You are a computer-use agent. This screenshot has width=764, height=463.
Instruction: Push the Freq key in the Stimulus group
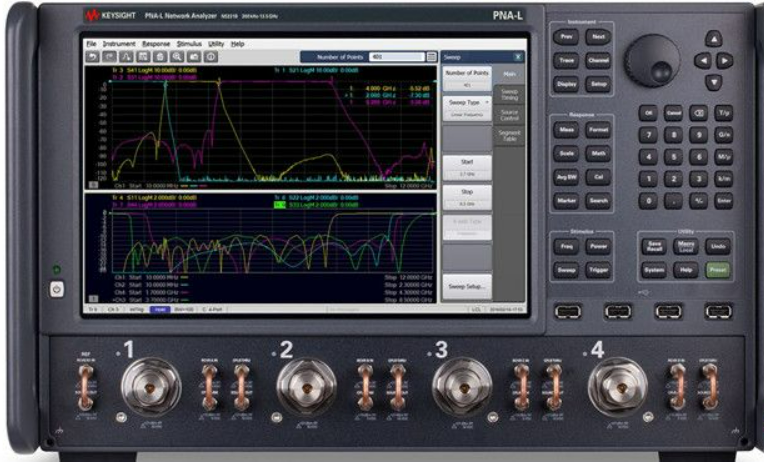[x=566, y=246]
